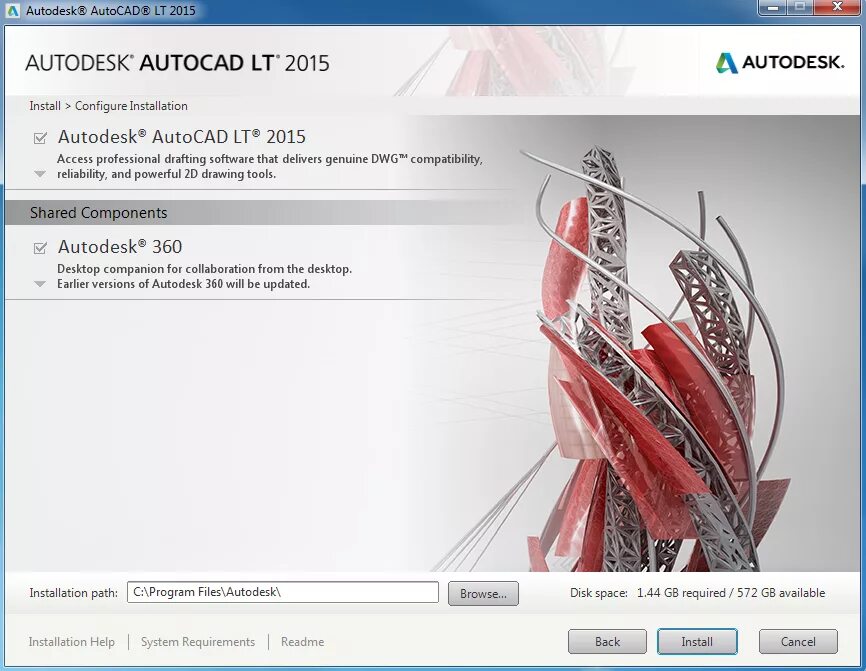
Task: Start installation with the Install button
Action: coord(697,642)
